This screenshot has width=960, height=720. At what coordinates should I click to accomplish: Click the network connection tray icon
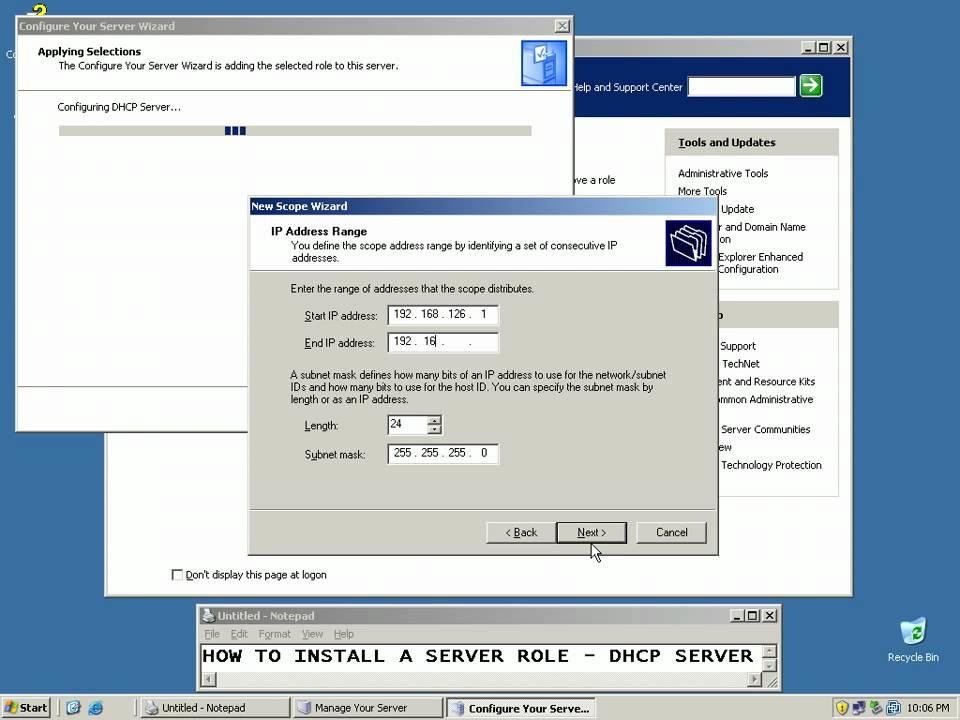860,708
